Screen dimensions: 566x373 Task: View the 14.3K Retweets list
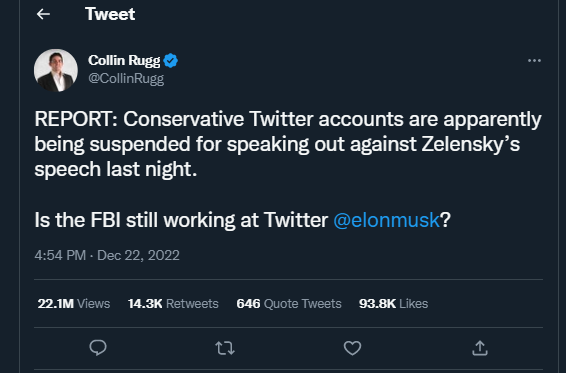tap(173, 303)
